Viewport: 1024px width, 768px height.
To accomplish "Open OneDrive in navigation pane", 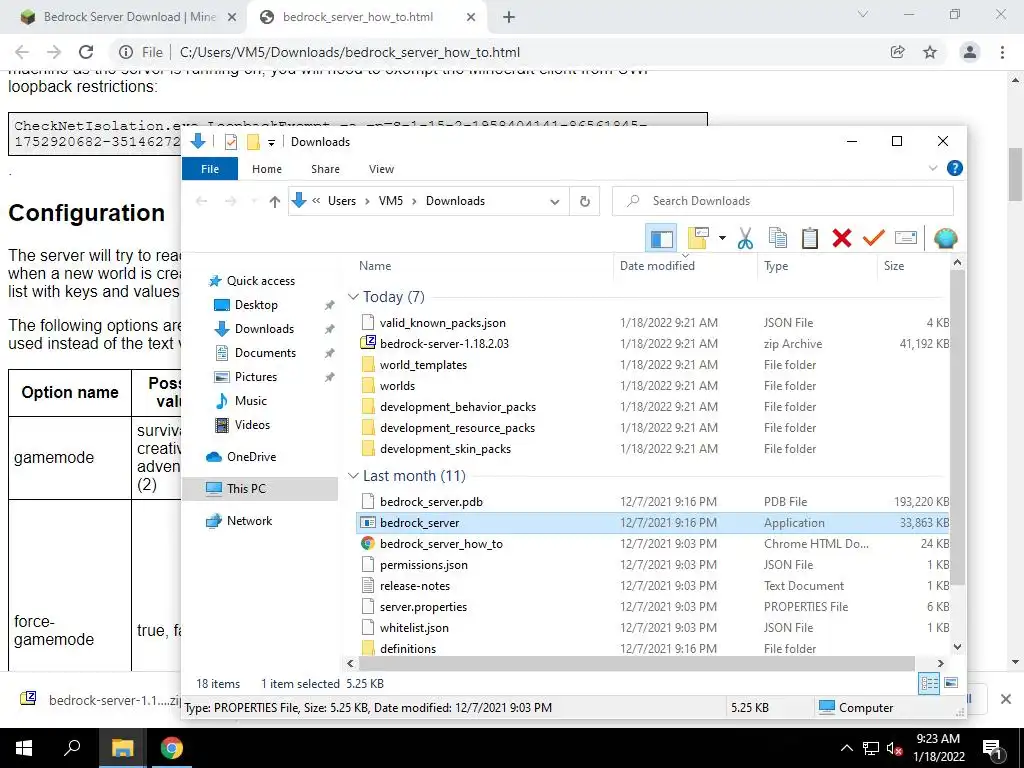I will coord(251,457).
